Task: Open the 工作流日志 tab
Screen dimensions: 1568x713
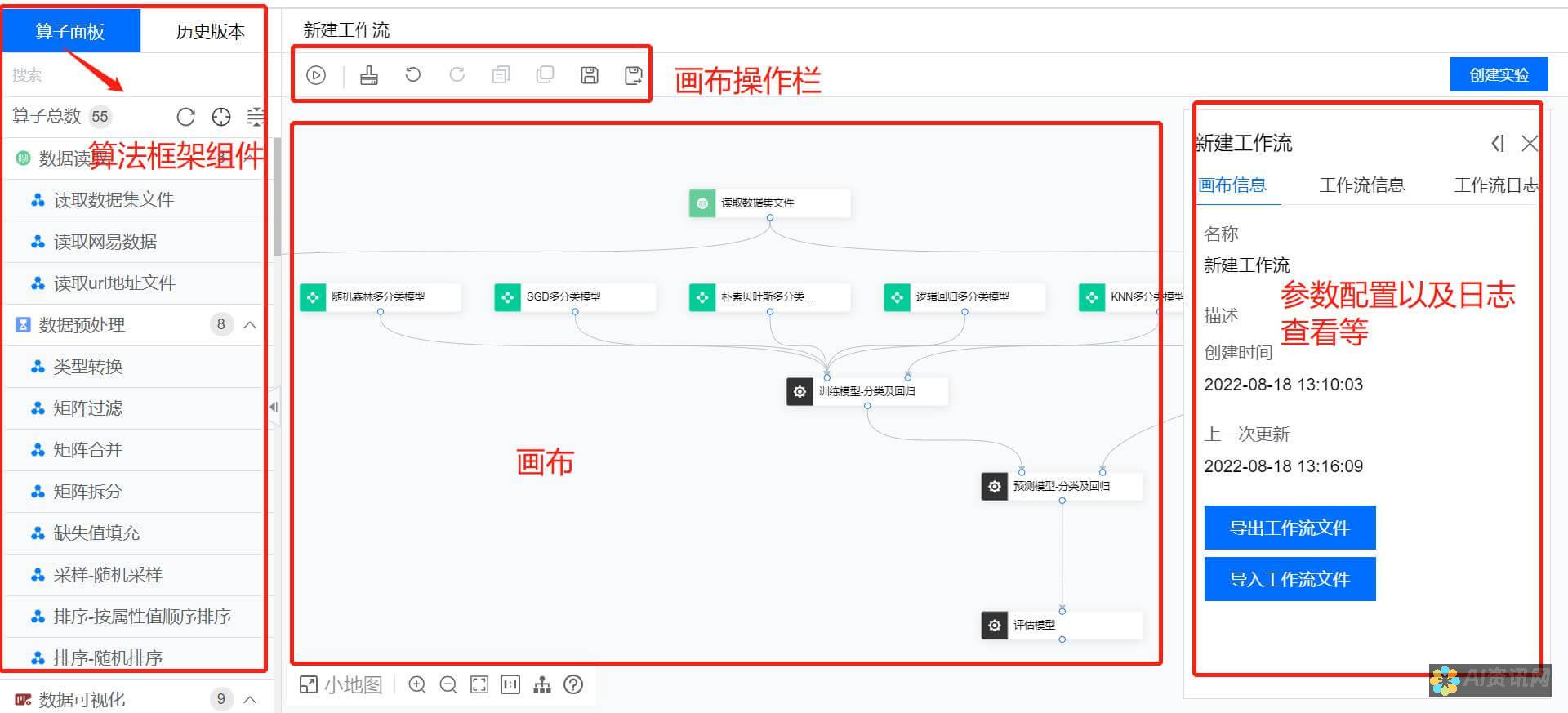Action: tap(1496, 185)
